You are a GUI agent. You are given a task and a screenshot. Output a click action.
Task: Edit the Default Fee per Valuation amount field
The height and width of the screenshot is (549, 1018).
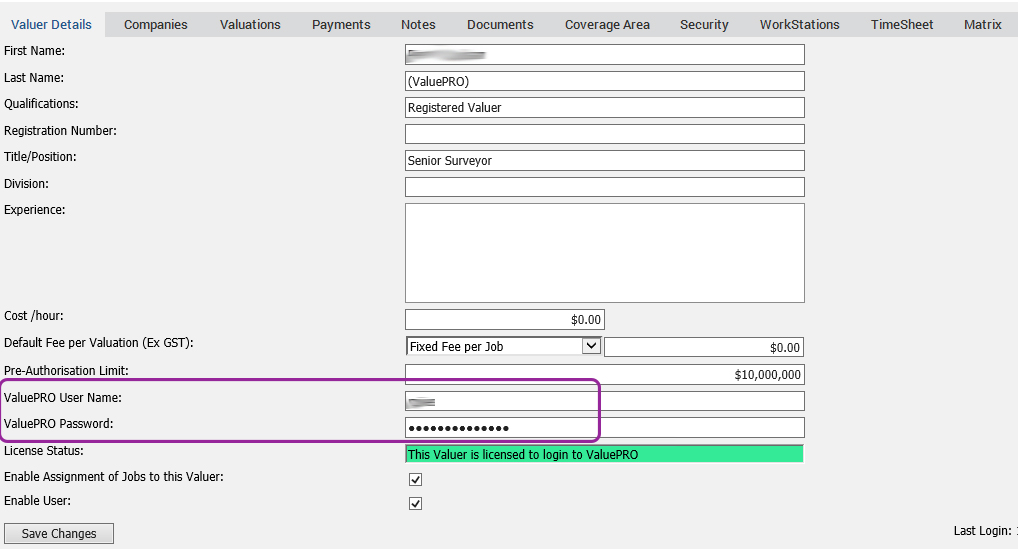tap(704, 347)
